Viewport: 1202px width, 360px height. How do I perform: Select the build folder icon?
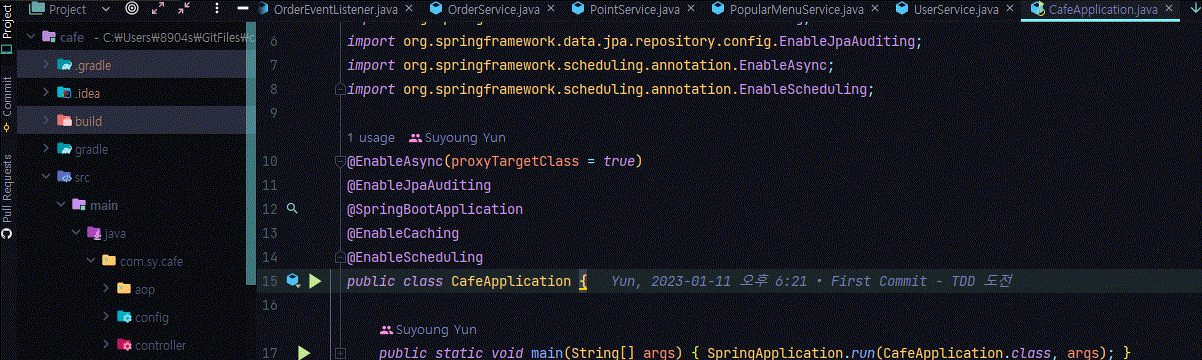click(x=65, y=121)
